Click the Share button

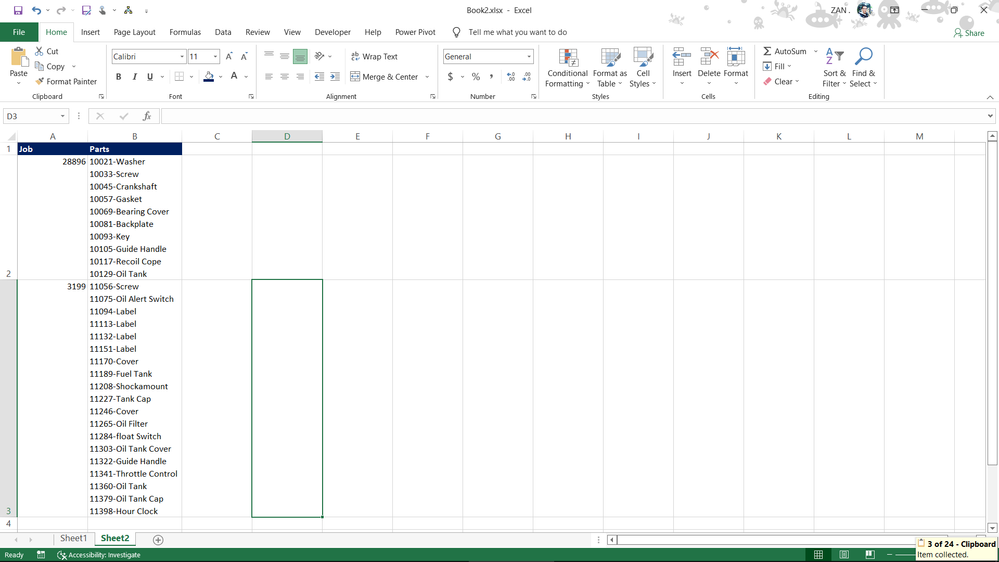click(x=969, y=32)
